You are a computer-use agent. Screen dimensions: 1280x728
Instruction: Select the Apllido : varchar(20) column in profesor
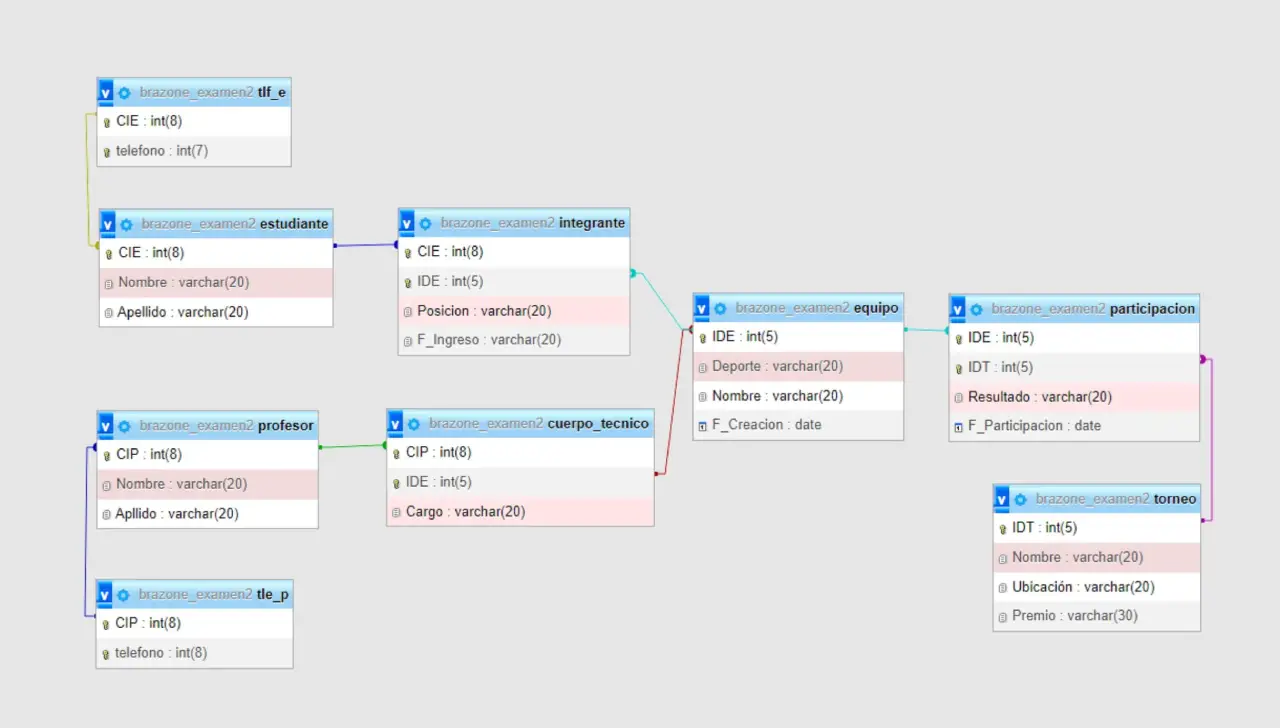click(x=208, y=514)
